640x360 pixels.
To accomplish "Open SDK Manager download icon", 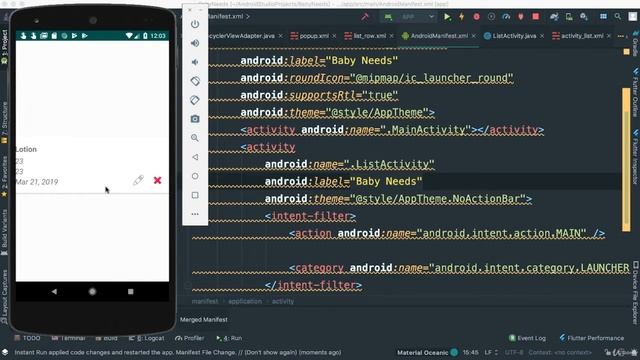I will click(x=584, y=17).
